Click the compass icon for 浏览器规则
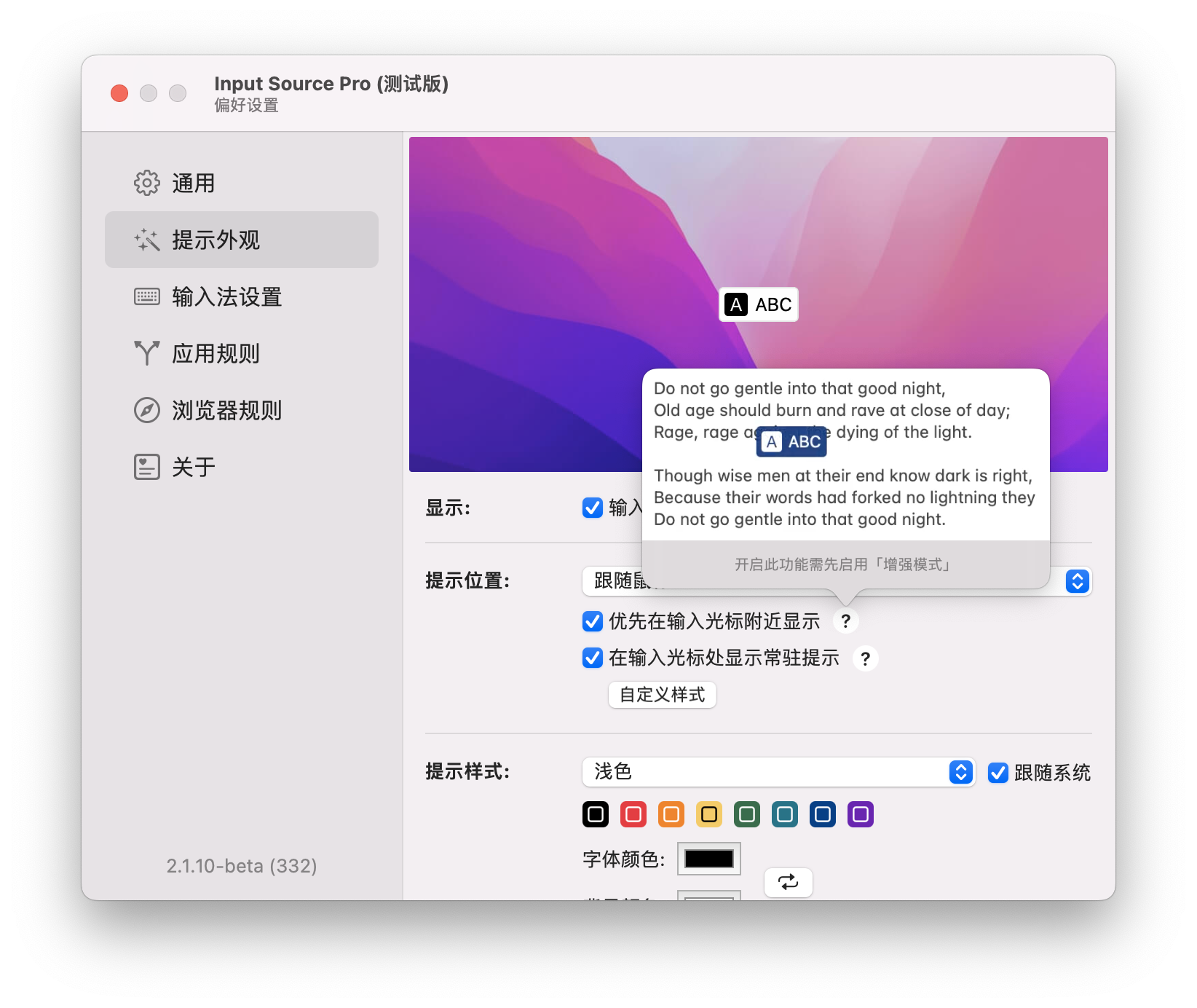Viewport: 1197px width, 1008px height. click(146, 410)
